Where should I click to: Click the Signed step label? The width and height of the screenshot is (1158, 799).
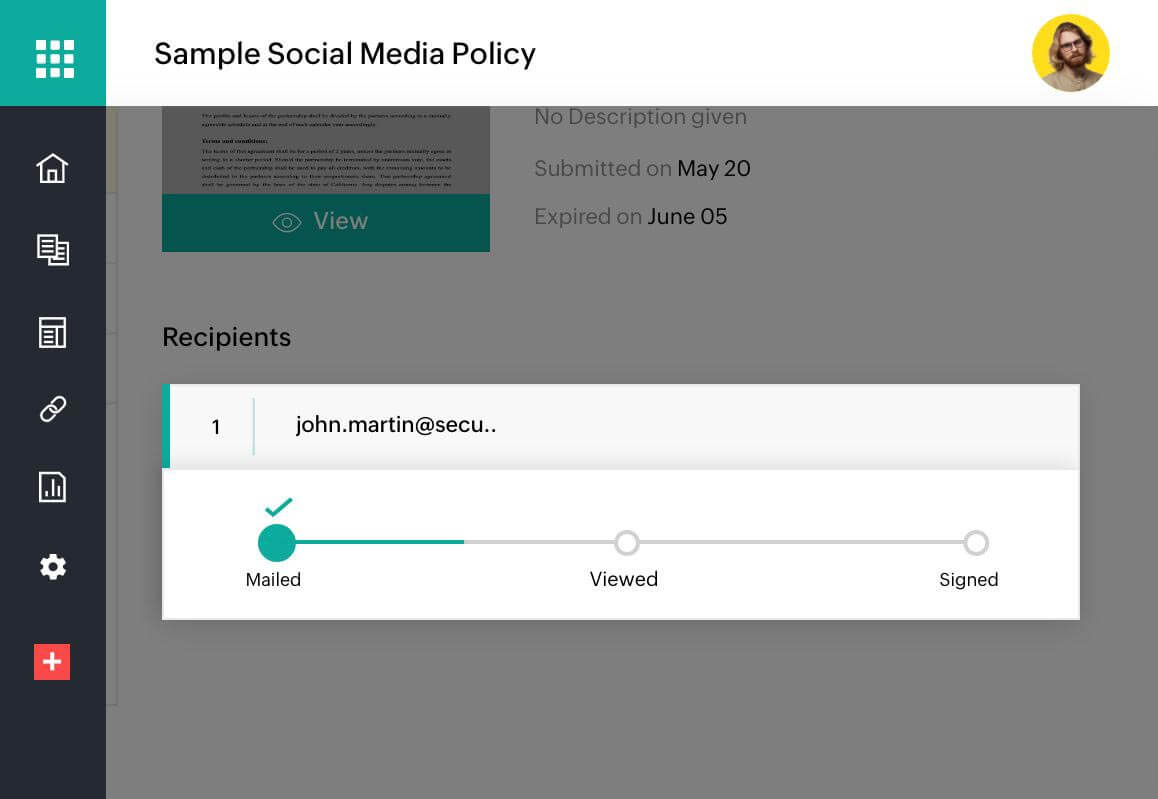pos(968,580)
